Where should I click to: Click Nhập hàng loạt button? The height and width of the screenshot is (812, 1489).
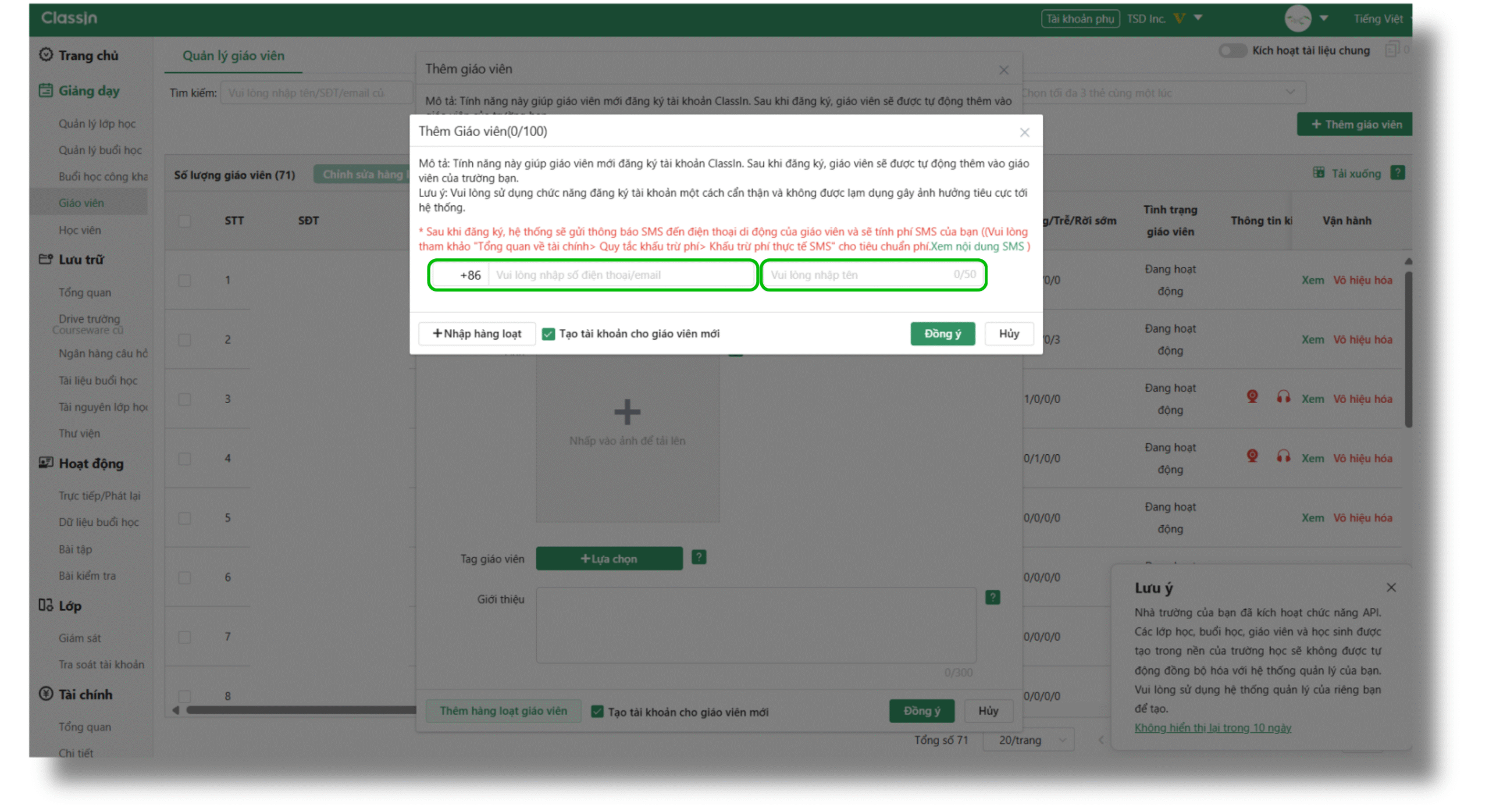tap(476, 334)
